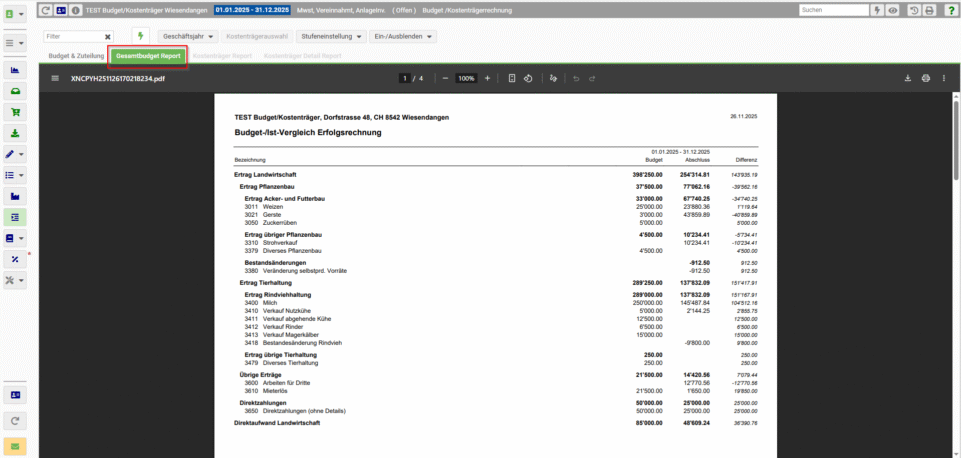Open the Ein-/Ausblenden dropdown
The image size is (961, 458).
click(403, 37)
